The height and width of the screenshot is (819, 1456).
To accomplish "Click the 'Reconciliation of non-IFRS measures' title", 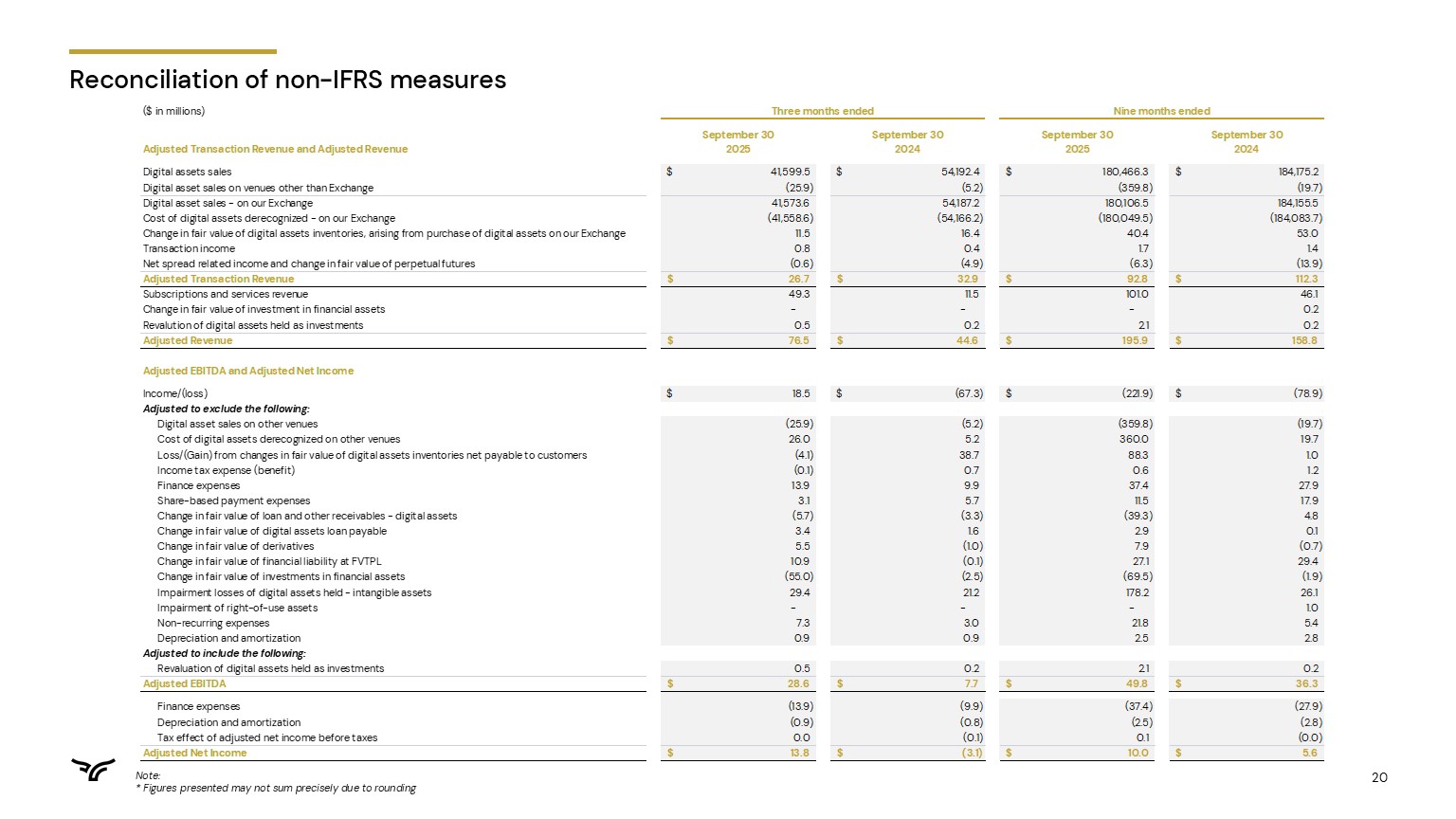I will [287, 80].
